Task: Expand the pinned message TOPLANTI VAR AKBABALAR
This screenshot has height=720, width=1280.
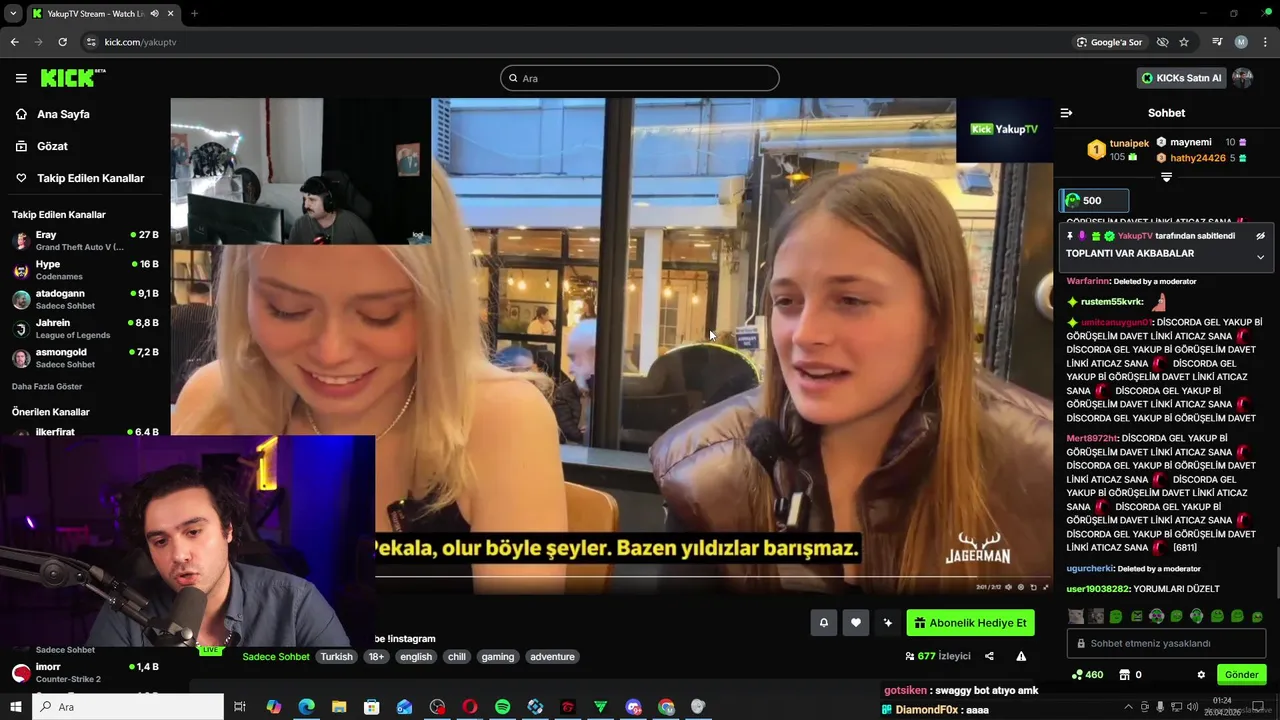Action: pyautogui.click(x=1260, y=257)
